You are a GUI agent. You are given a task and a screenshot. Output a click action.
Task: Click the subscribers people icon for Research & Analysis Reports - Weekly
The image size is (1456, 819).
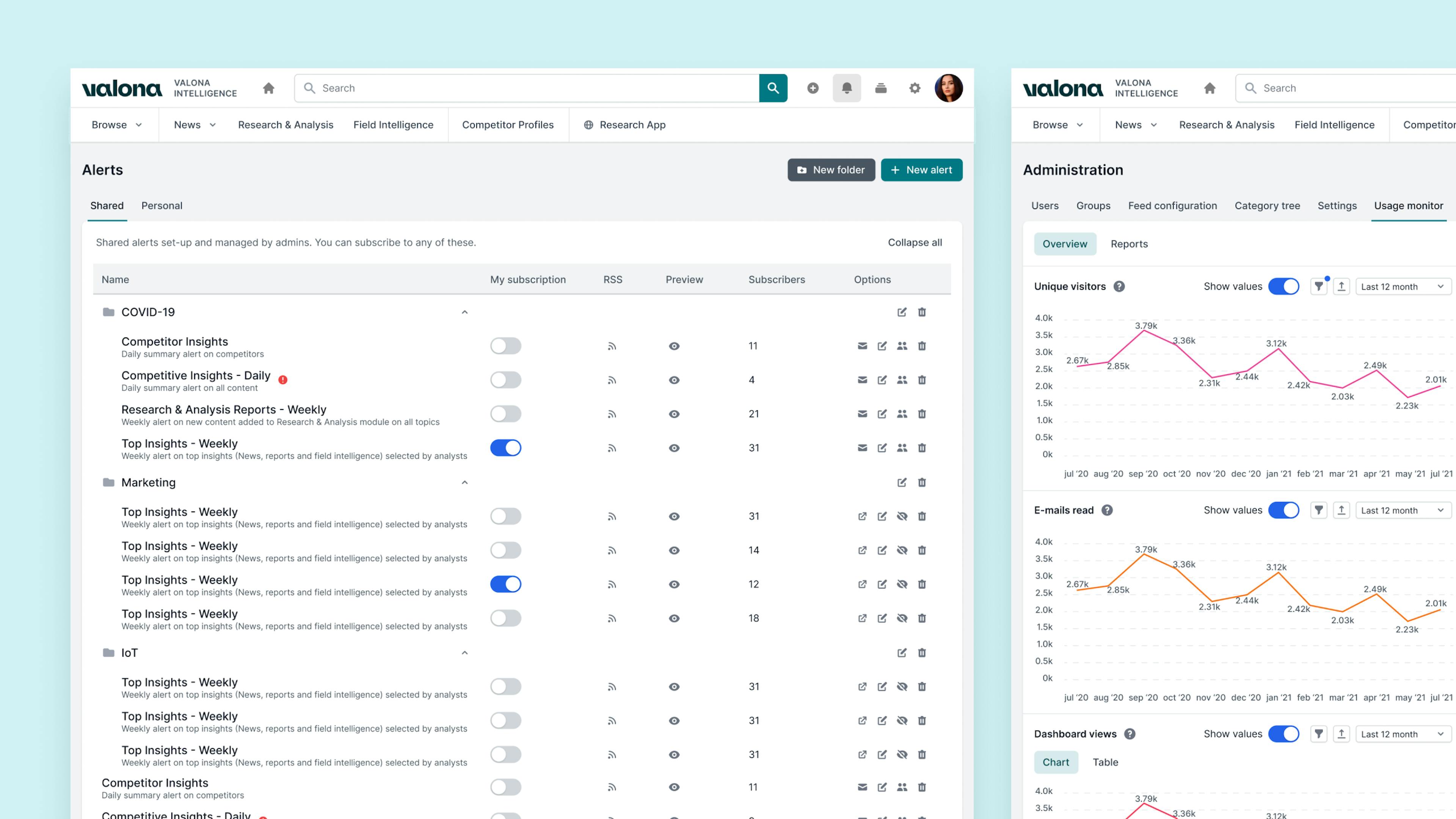click(x=902, y=414)
